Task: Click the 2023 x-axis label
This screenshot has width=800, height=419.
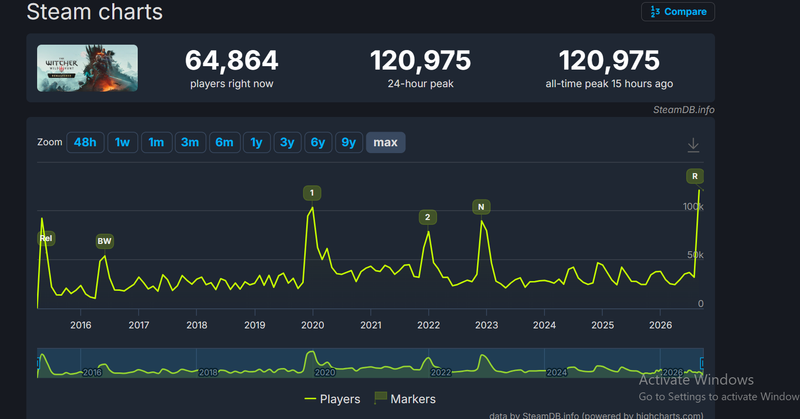Action: (x=487, y=325)
